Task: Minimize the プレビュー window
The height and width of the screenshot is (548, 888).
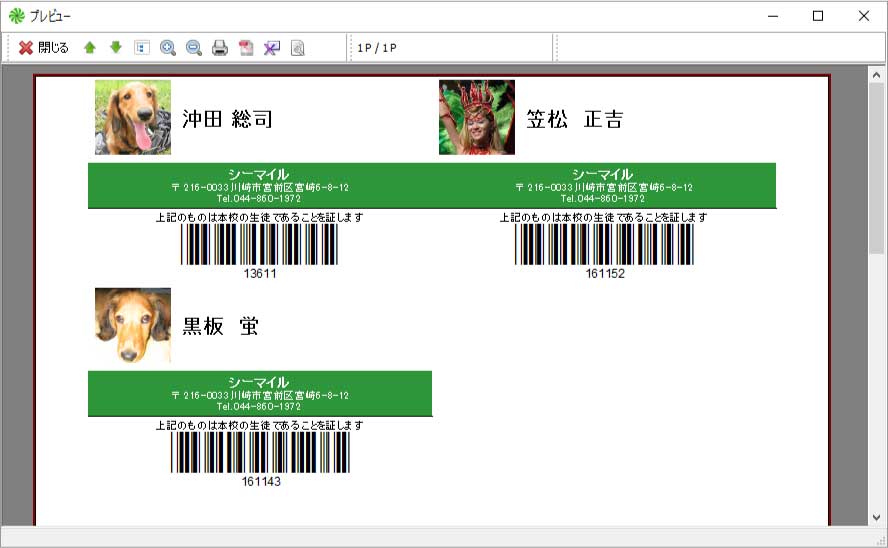Action: (773, 16)
